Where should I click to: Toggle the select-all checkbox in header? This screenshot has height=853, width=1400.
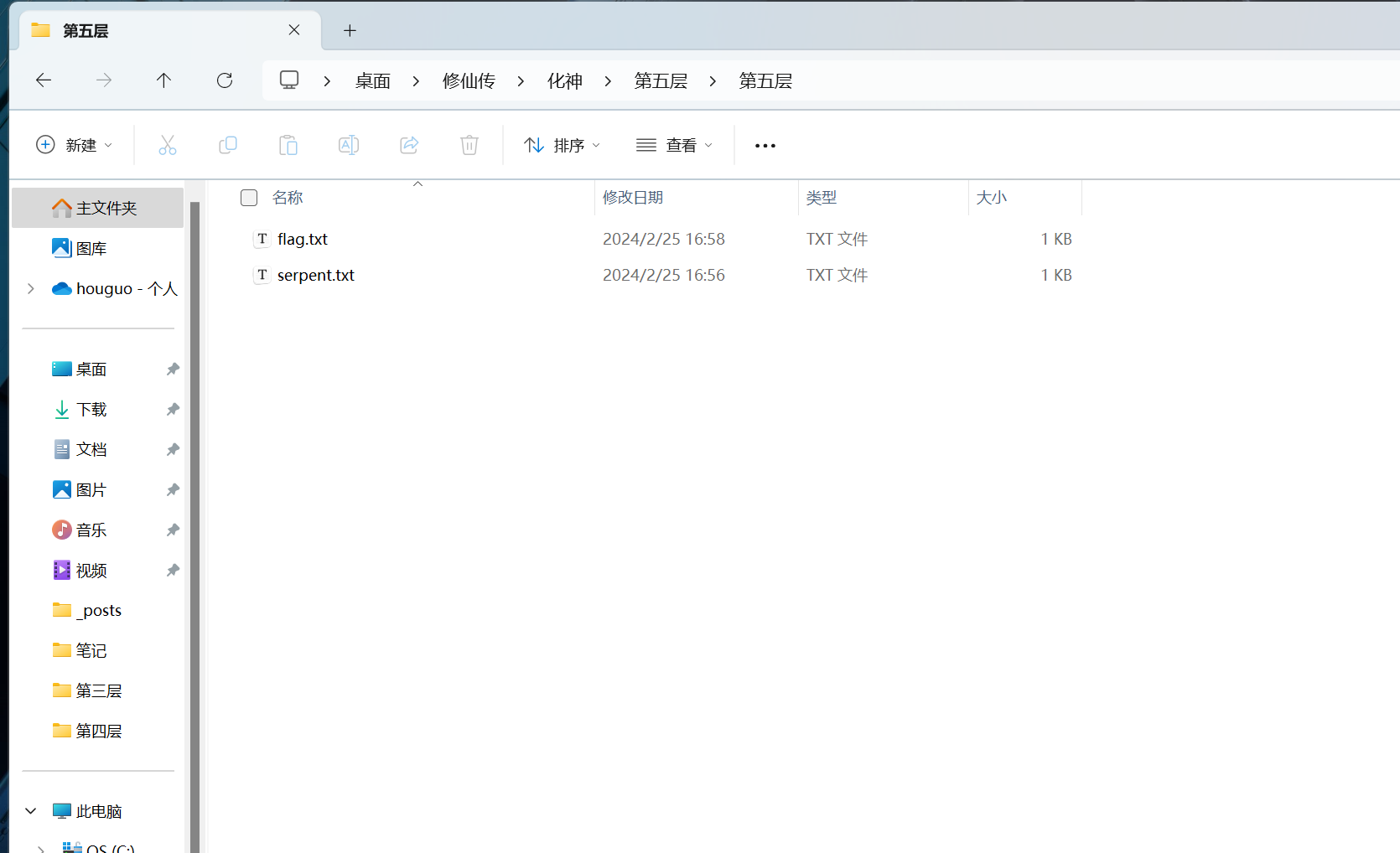coord(249,198)
